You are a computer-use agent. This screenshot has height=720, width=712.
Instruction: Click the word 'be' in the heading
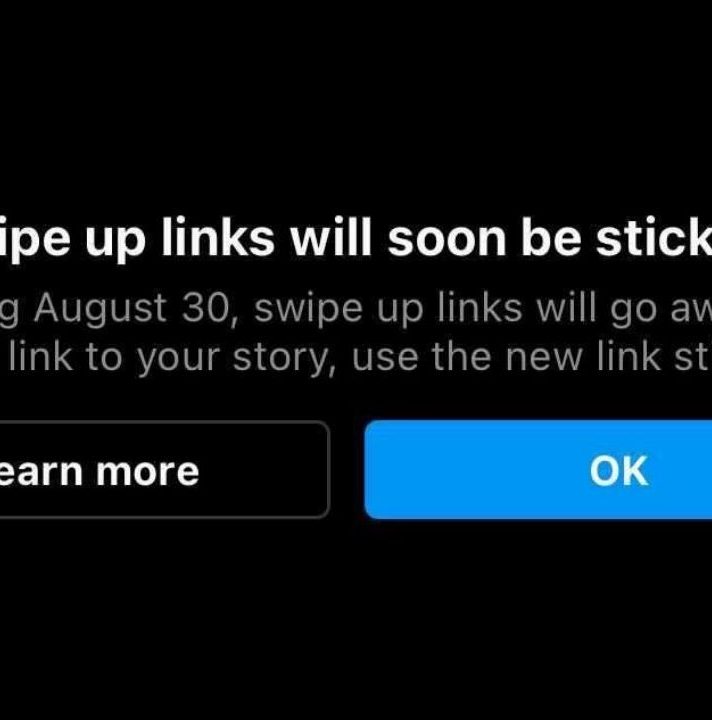click(x=551, y=238)
